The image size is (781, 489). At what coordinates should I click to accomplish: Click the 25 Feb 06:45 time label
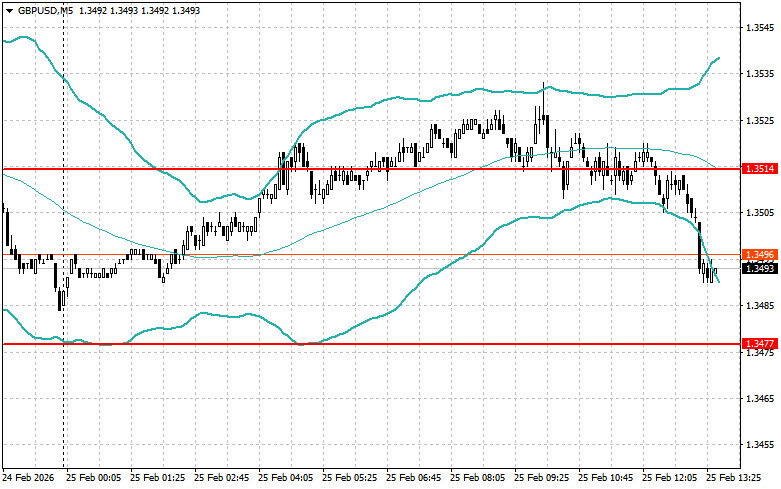click(413, 478)
